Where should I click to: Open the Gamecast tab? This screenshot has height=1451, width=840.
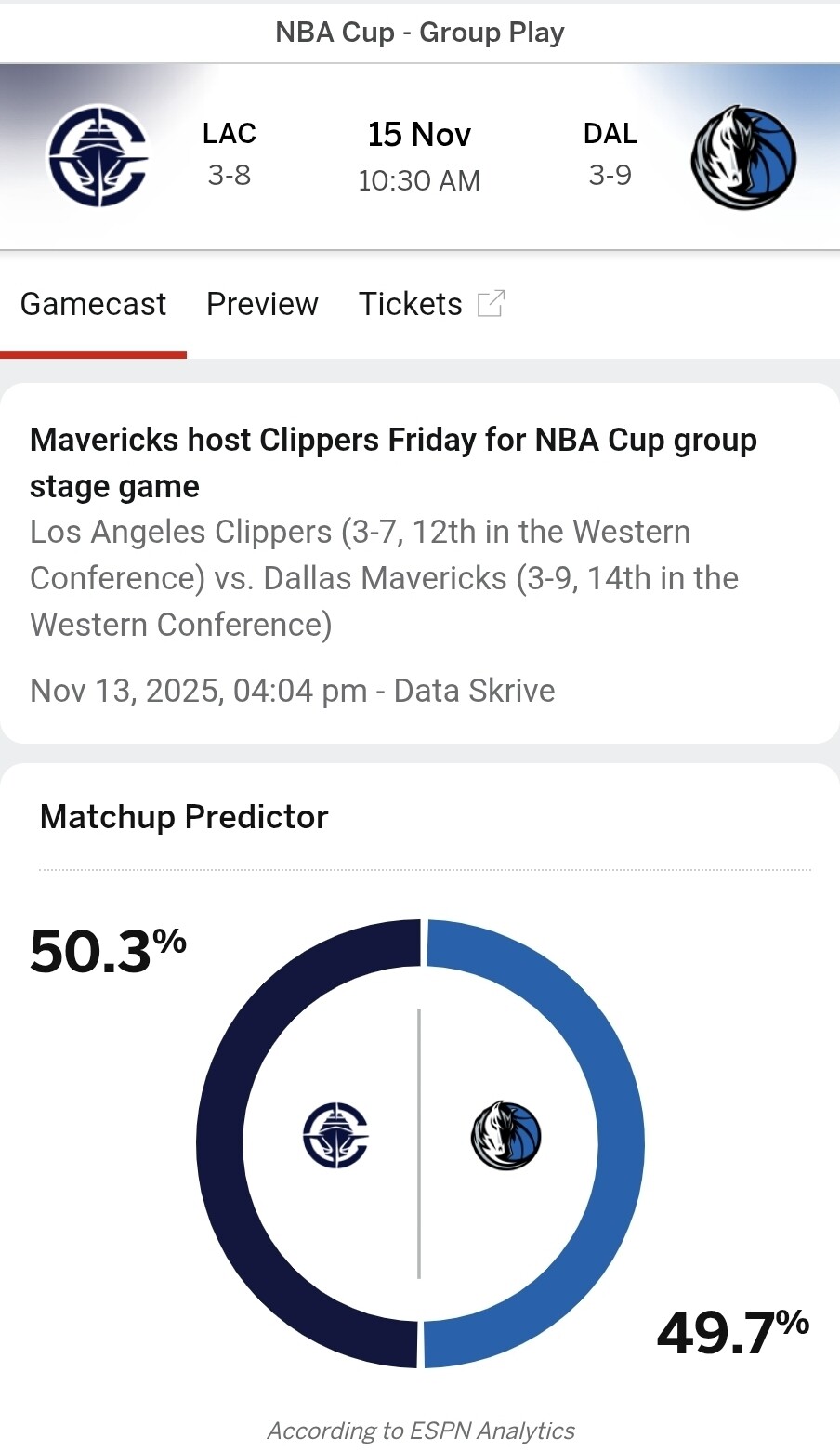click(x=93, y=304)
